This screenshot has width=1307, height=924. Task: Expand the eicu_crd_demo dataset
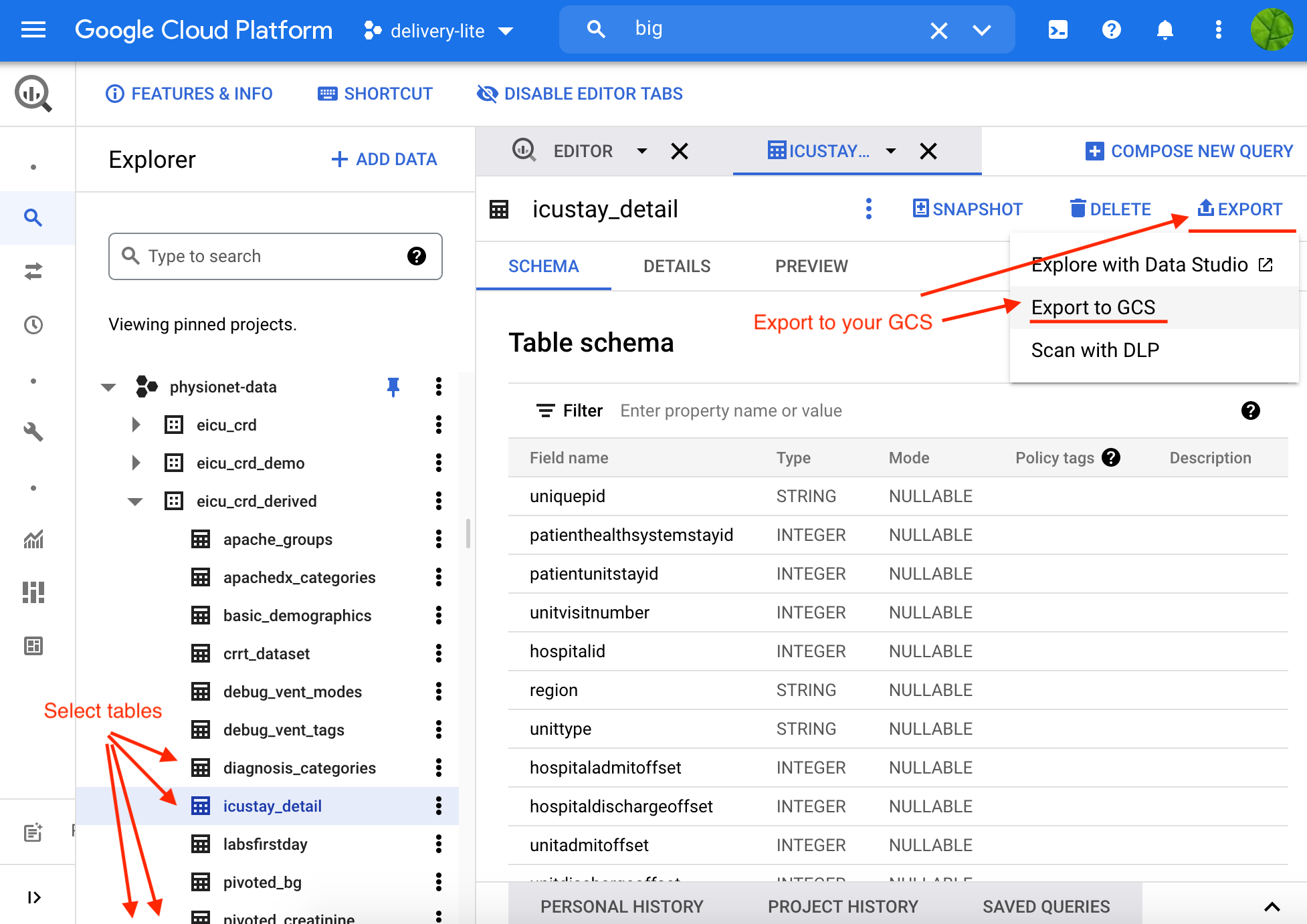coord(136,463)
